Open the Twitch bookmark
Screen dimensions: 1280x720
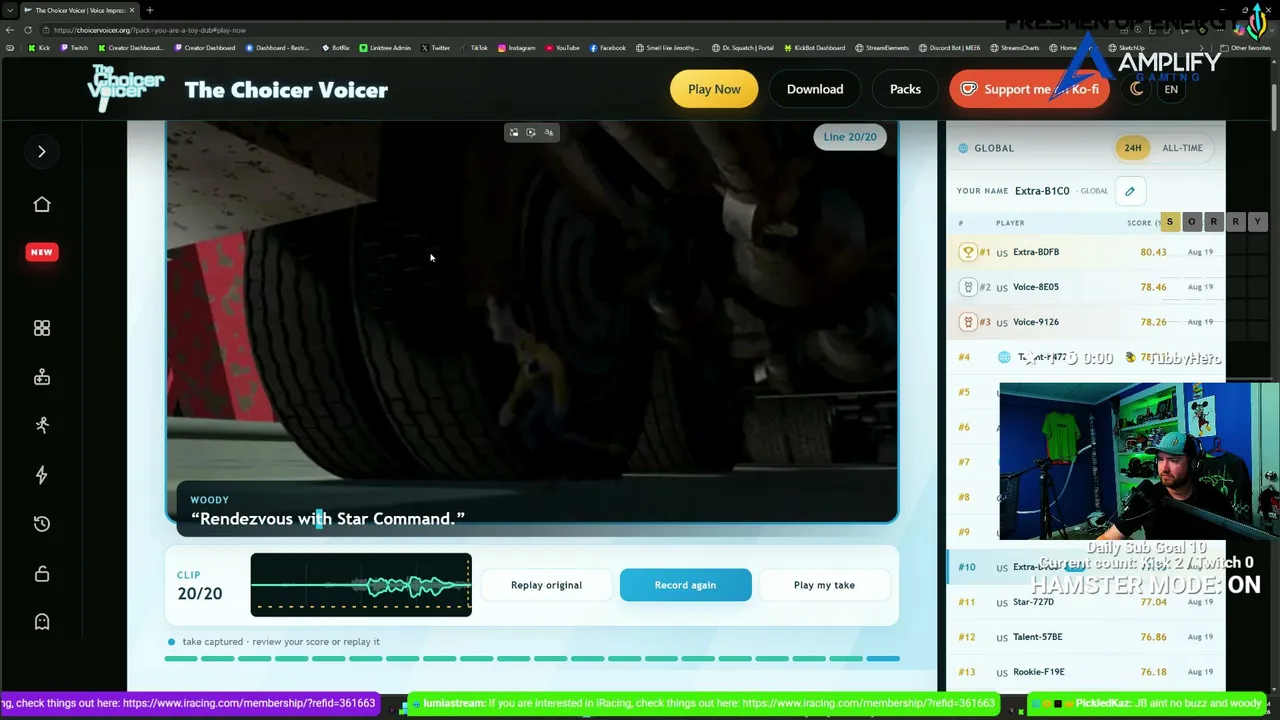coord(74,48)
